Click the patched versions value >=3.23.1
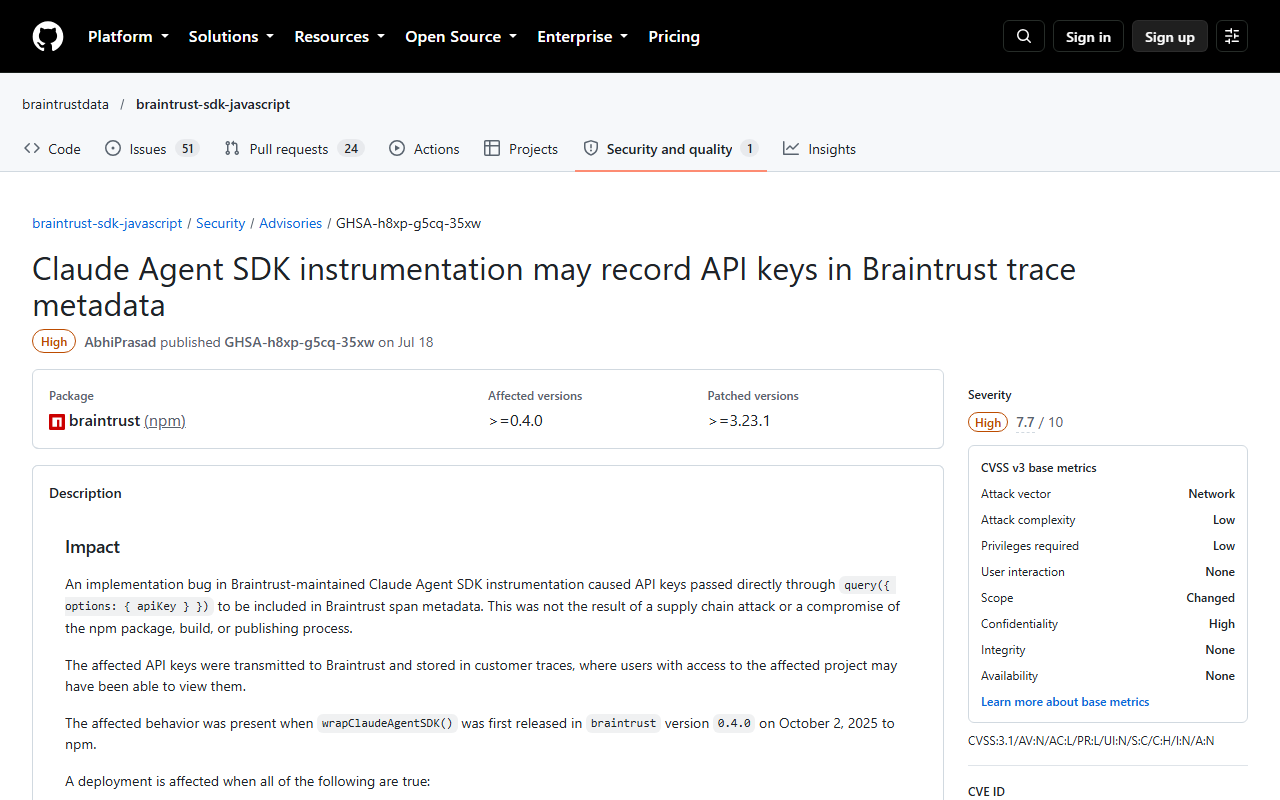The width and height of the screenshot is (1280, 800). (x=739, y=421)
